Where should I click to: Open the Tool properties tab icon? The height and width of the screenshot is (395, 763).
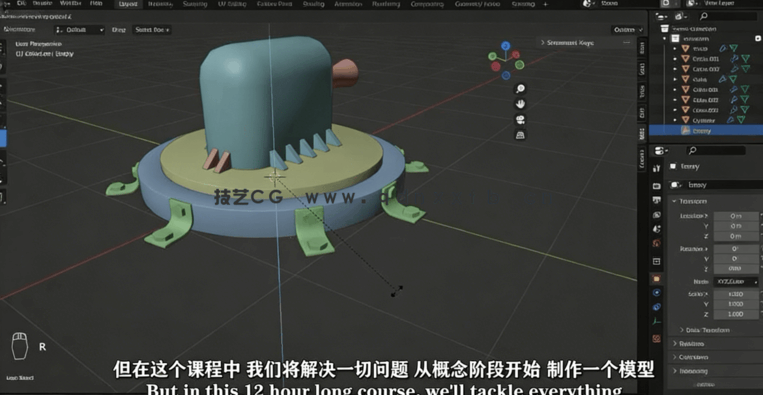[656, 168]
